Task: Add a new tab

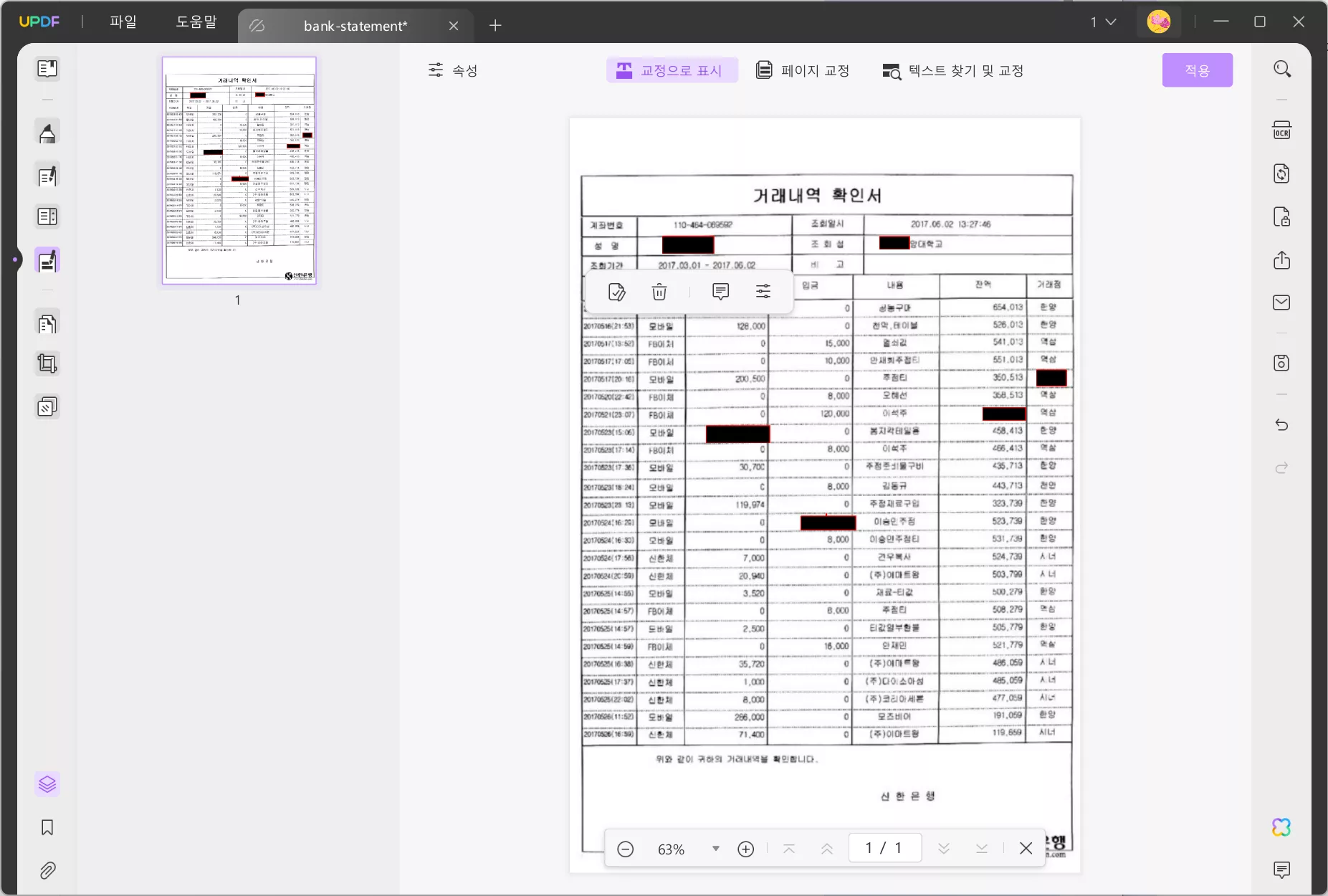Action: pyautogui.click(x=495, y=26)
